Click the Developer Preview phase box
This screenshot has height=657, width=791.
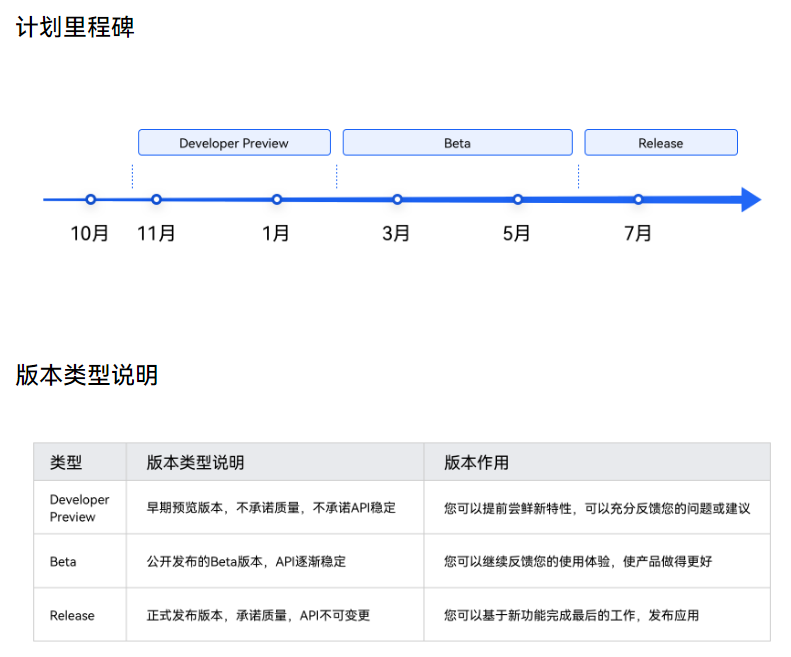[234, 143]
